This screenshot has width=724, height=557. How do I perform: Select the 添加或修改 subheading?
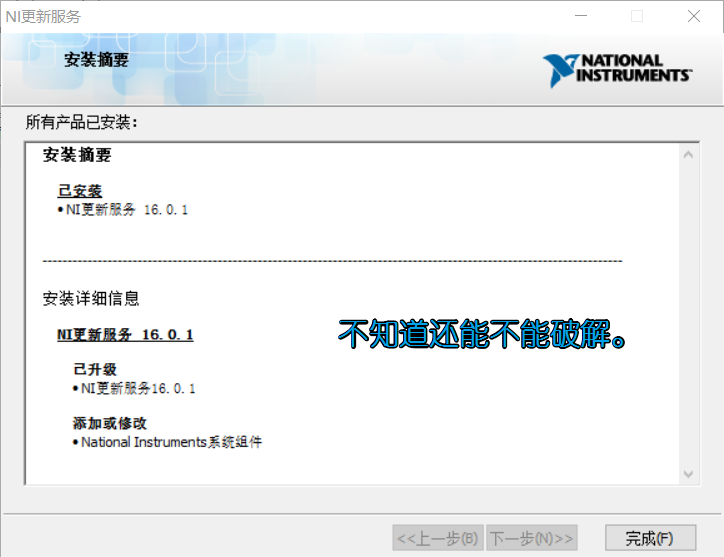(x=110, y=423)
